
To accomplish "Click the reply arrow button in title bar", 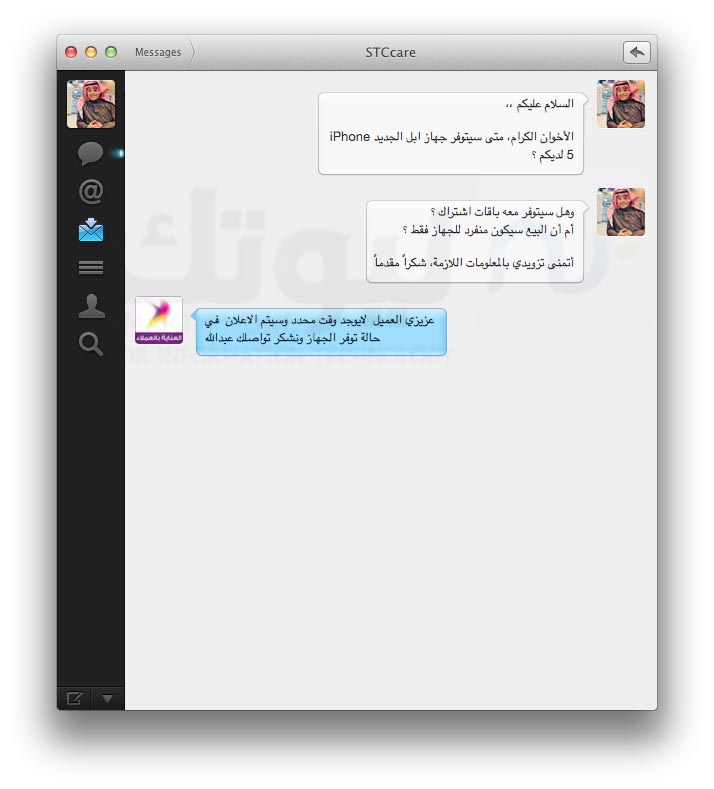I will tap(637, 52).
